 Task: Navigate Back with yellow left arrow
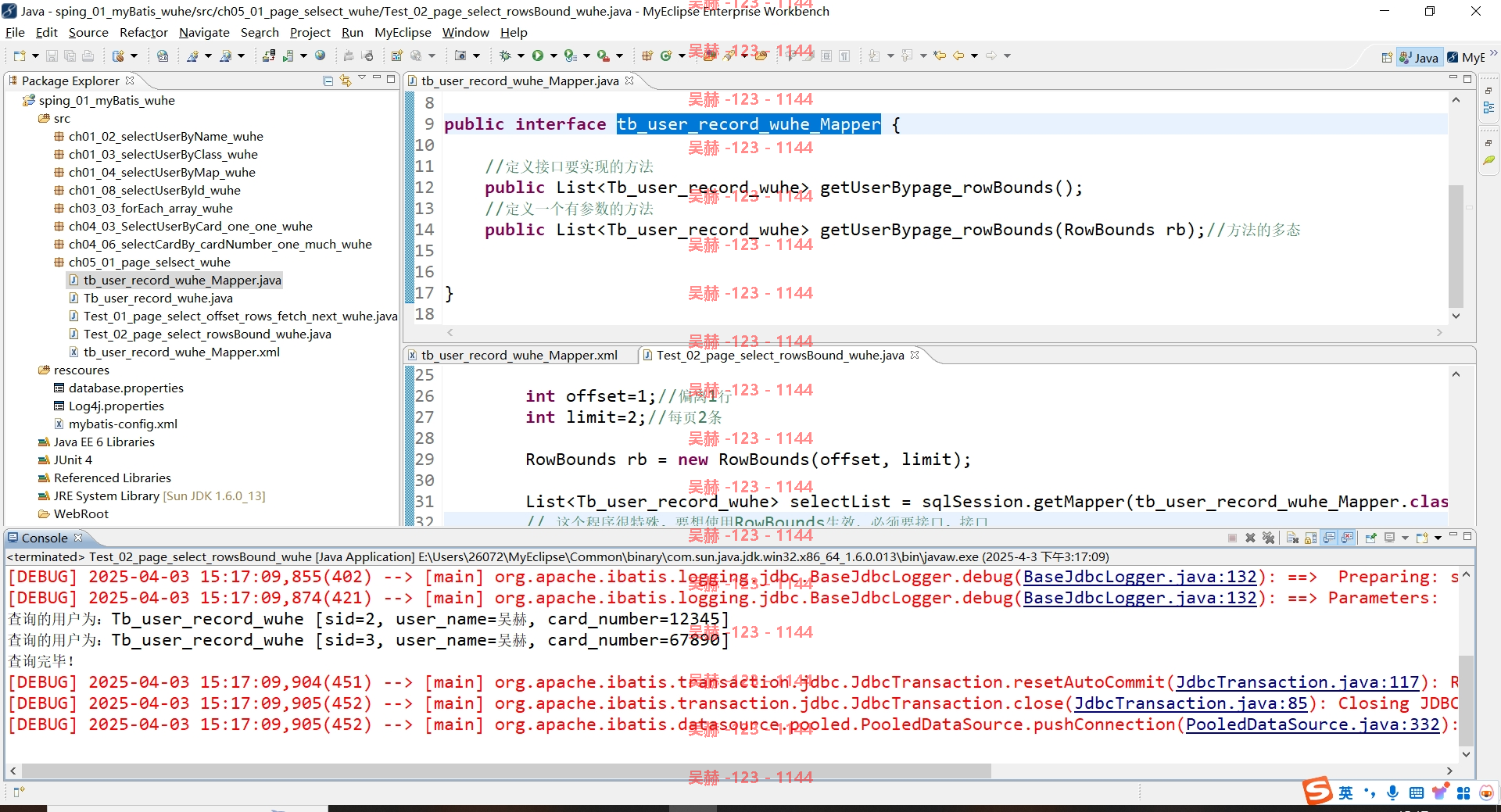pyautogui.click(x=958, y=55)
